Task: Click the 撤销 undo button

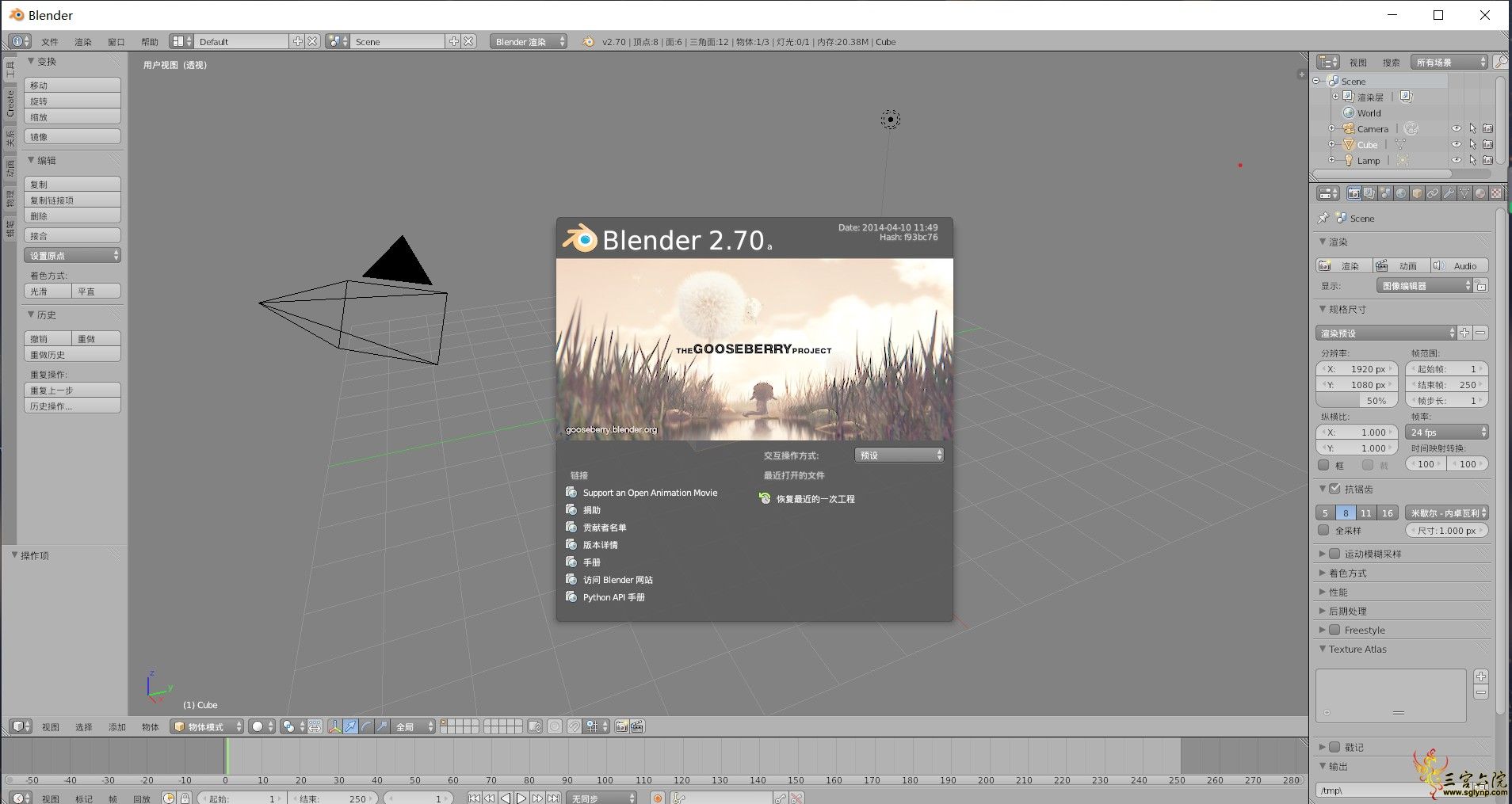Action: tap(48, 338)
